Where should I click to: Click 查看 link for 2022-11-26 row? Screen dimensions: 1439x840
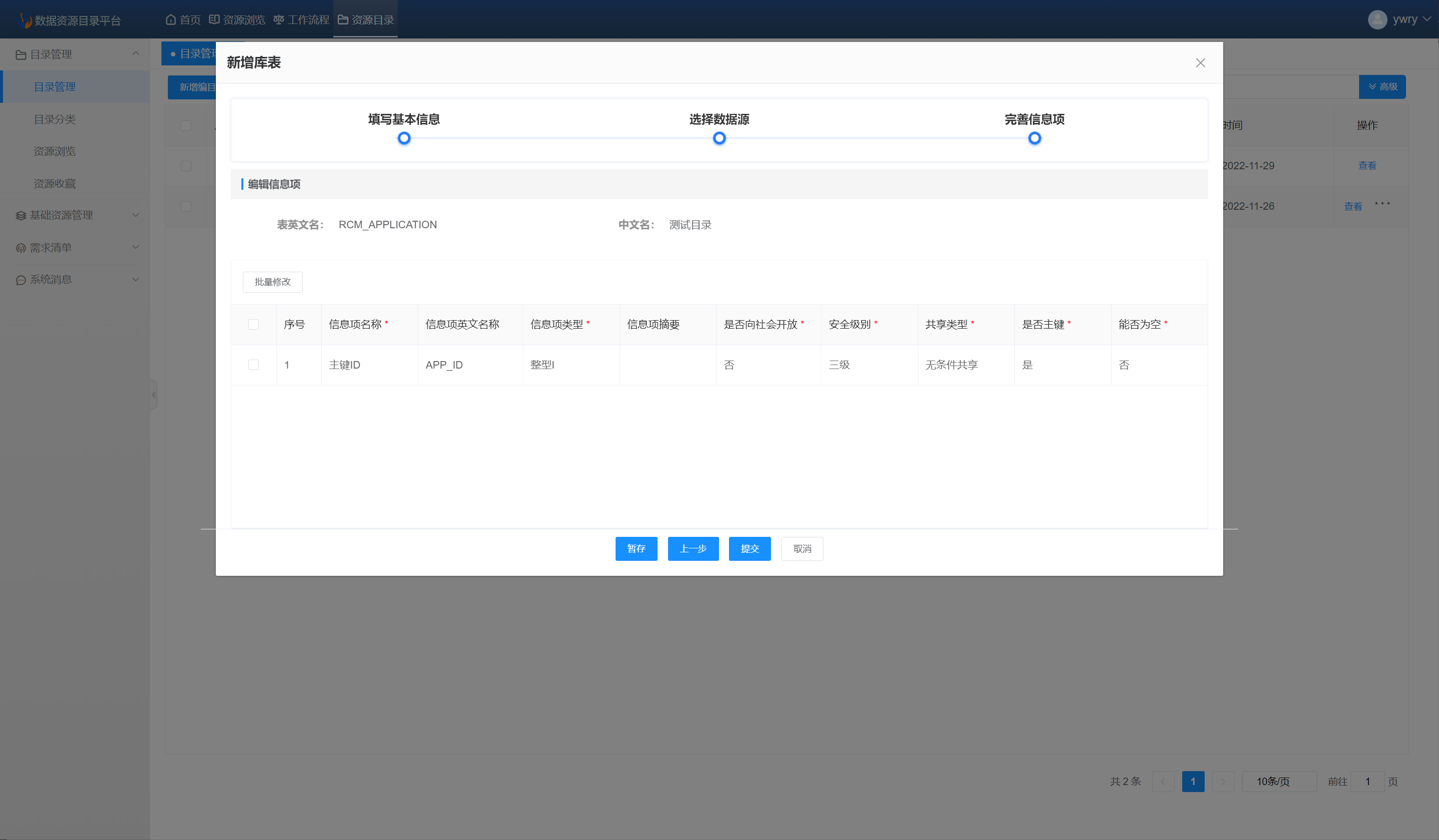click(x=1353, y=207)
